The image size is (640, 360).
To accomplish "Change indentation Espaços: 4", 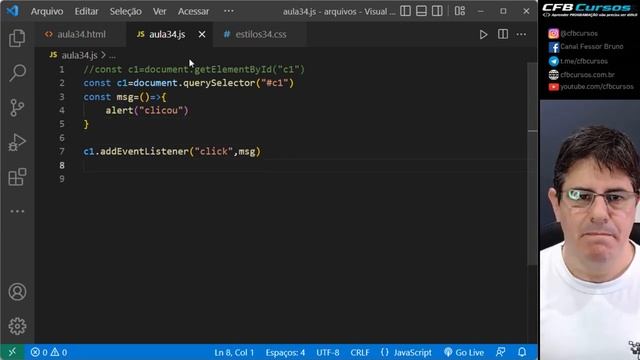I will [285, 352].
